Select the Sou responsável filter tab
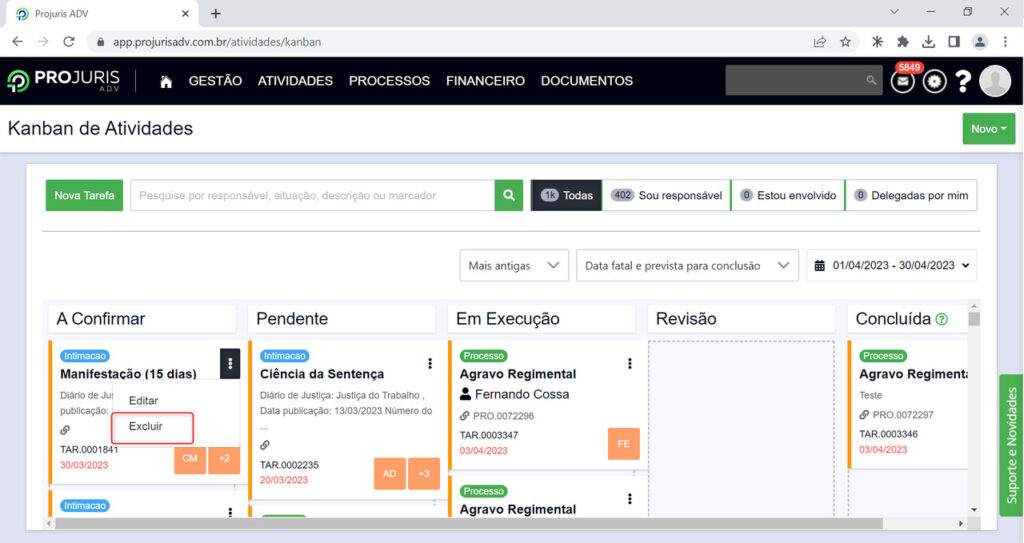This screenshot has width=1024, height=543. (667, 195)
